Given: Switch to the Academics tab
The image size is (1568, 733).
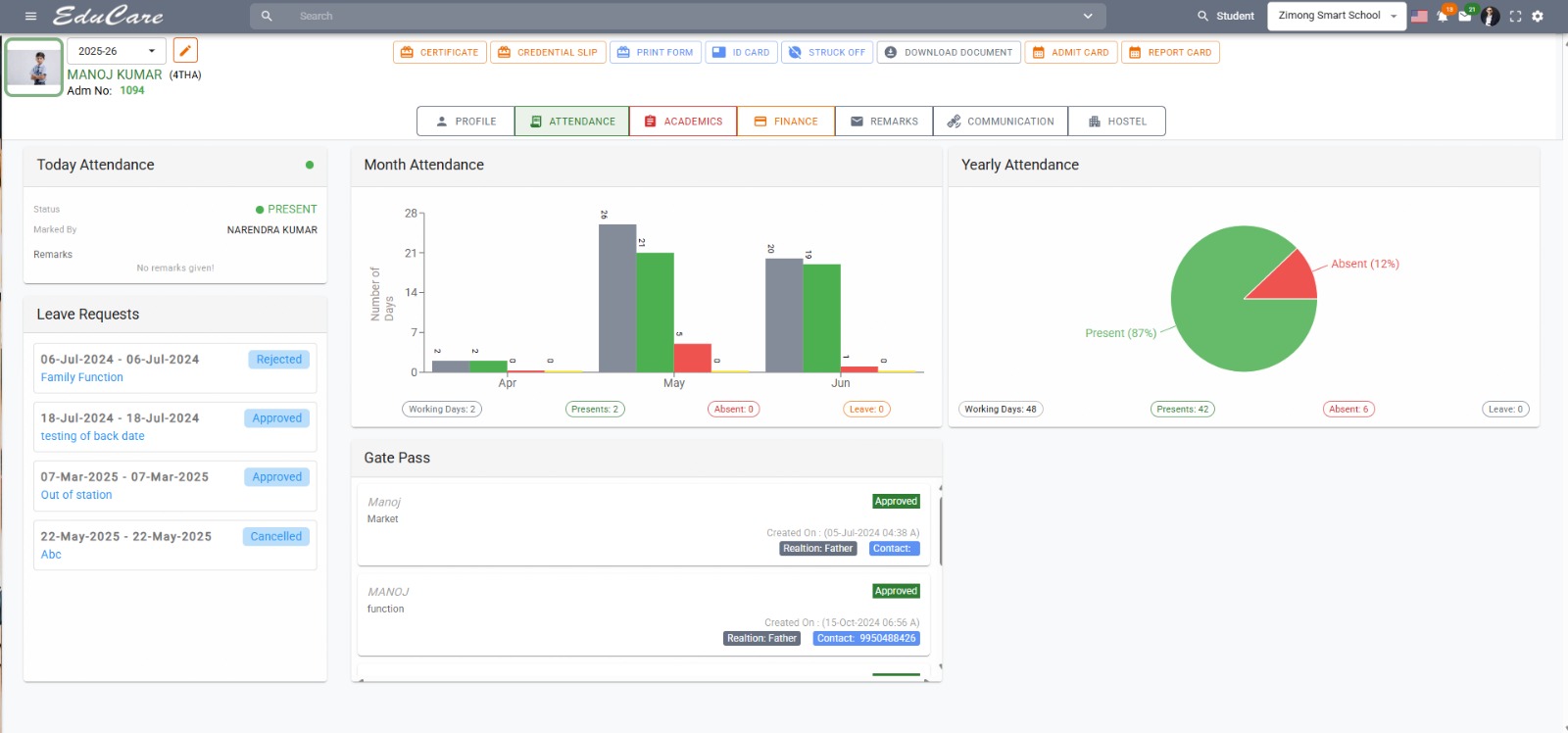Looking at the screenshot, I should (683, 122).
